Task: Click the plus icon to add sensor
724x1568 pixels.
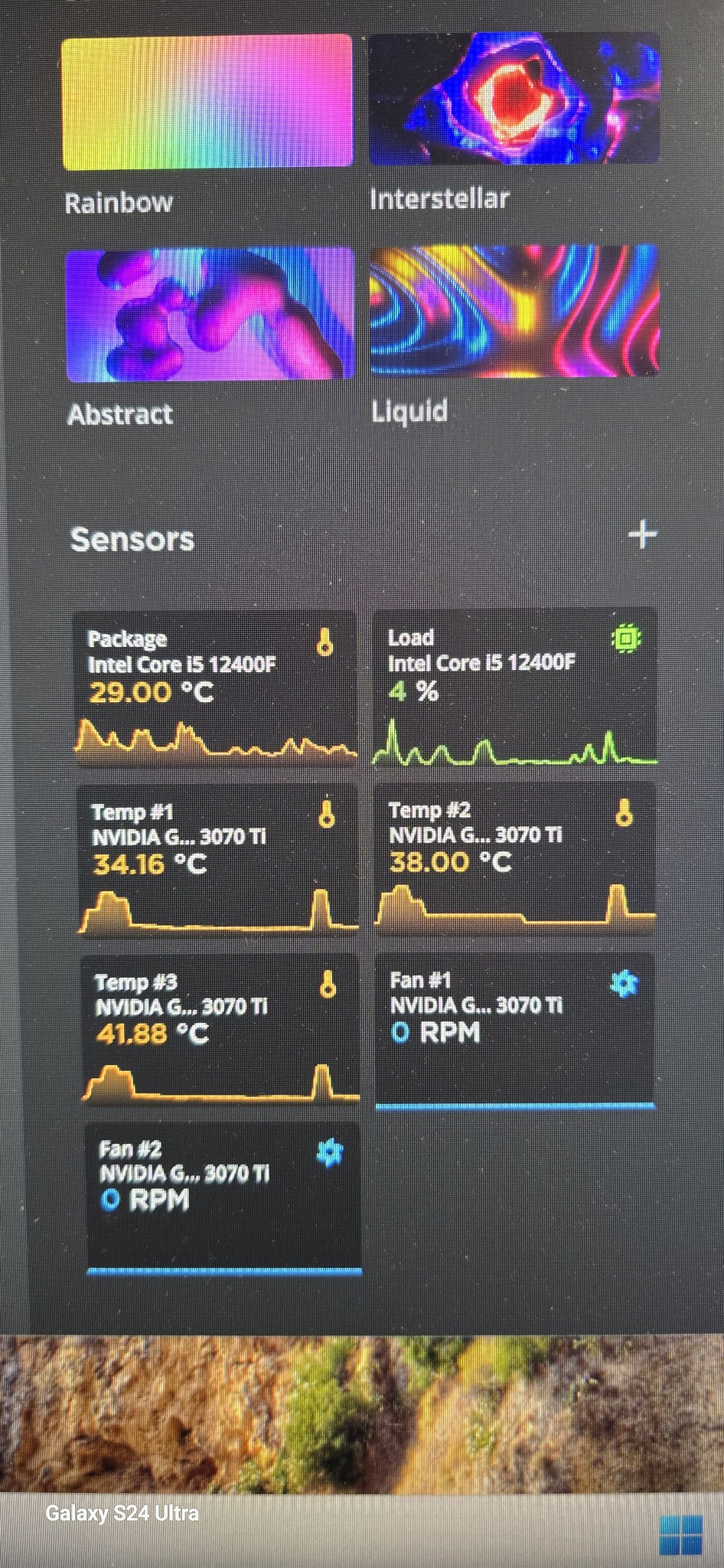Action: [x=642, y=534]
